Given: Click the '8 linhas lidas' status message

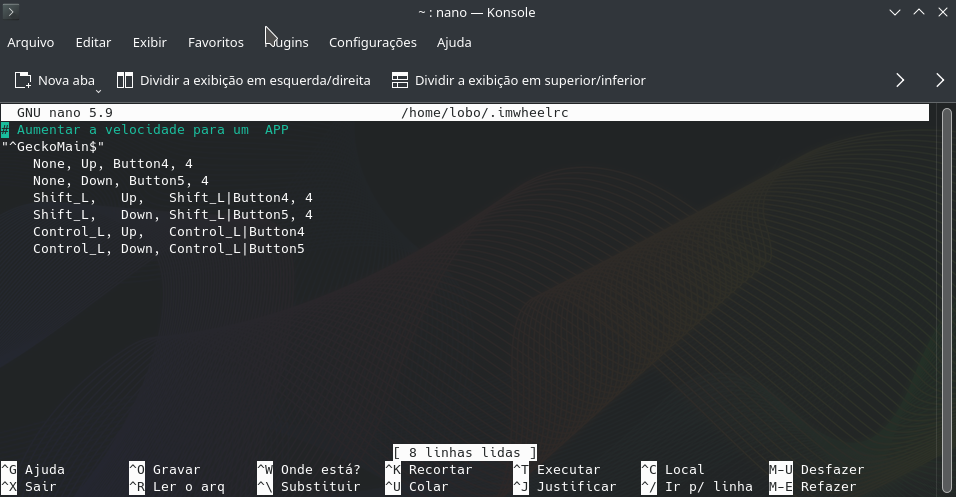Looking at the screenshot, I should (x=465, y=452).
